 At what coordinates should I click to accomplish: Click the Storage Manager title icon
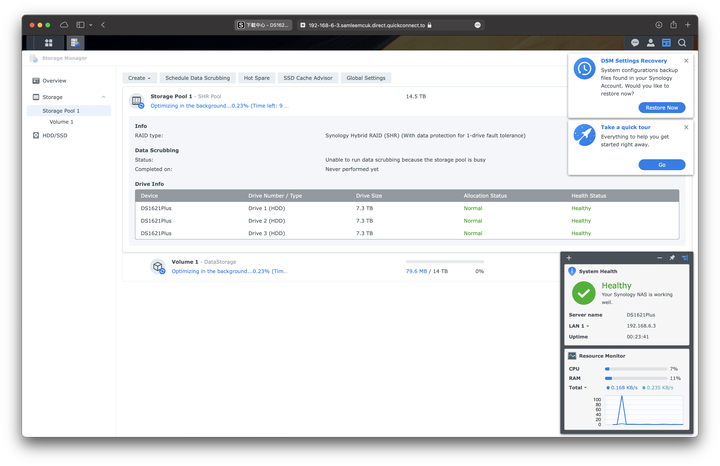(34, 58)
